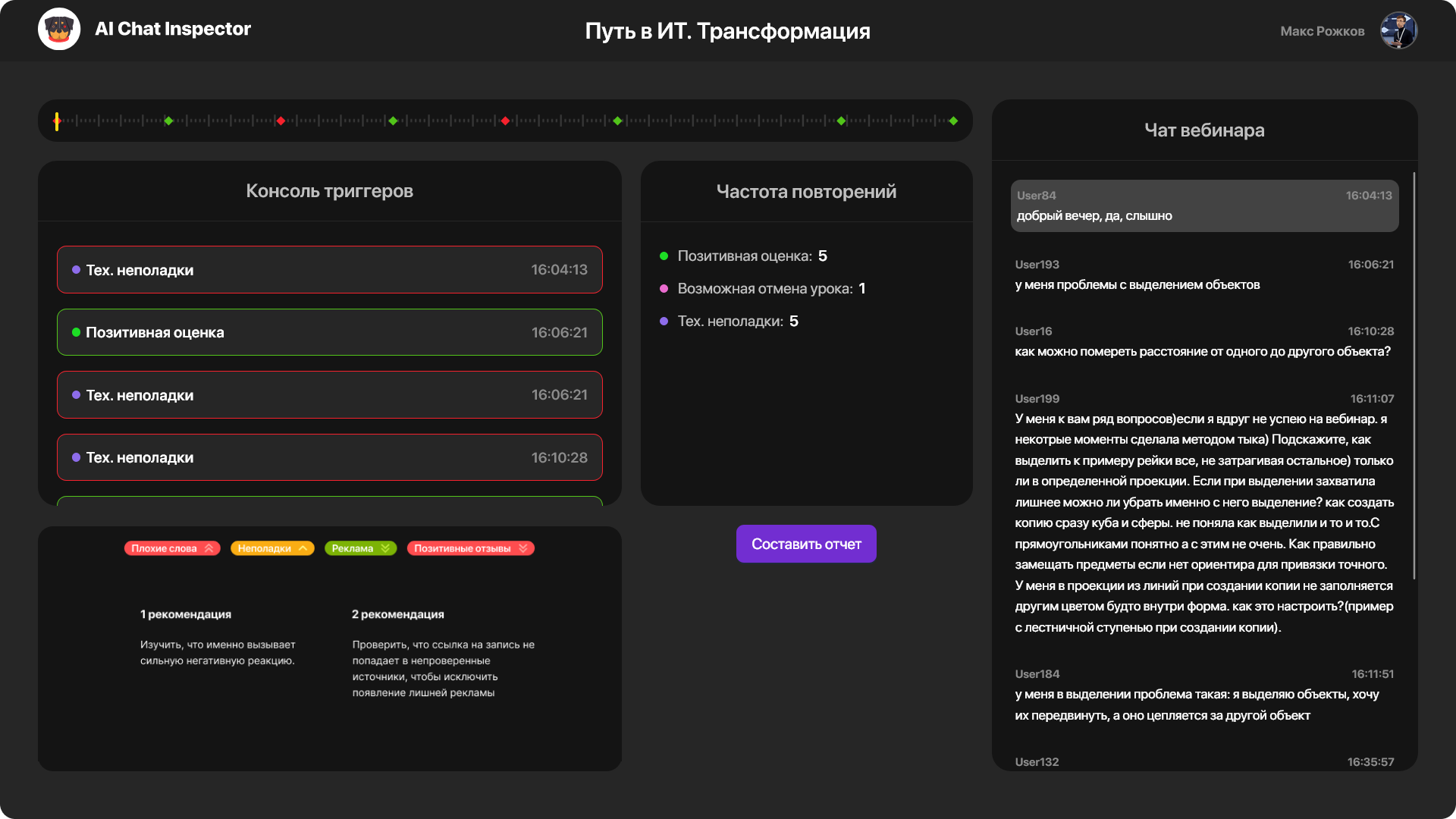
Task: Click Позитивная оценка green dot in frequency
Action: (x=664, y=256)
